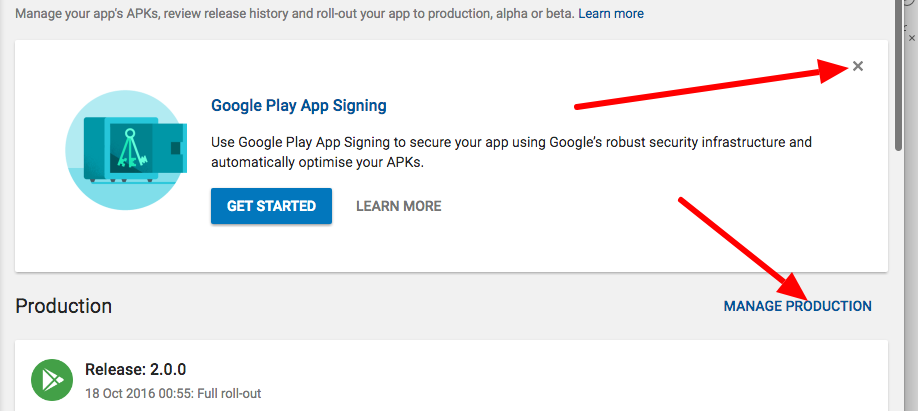Click the Google Play App Signing heading
Viewport: 918px width, 411px height.
299,105
